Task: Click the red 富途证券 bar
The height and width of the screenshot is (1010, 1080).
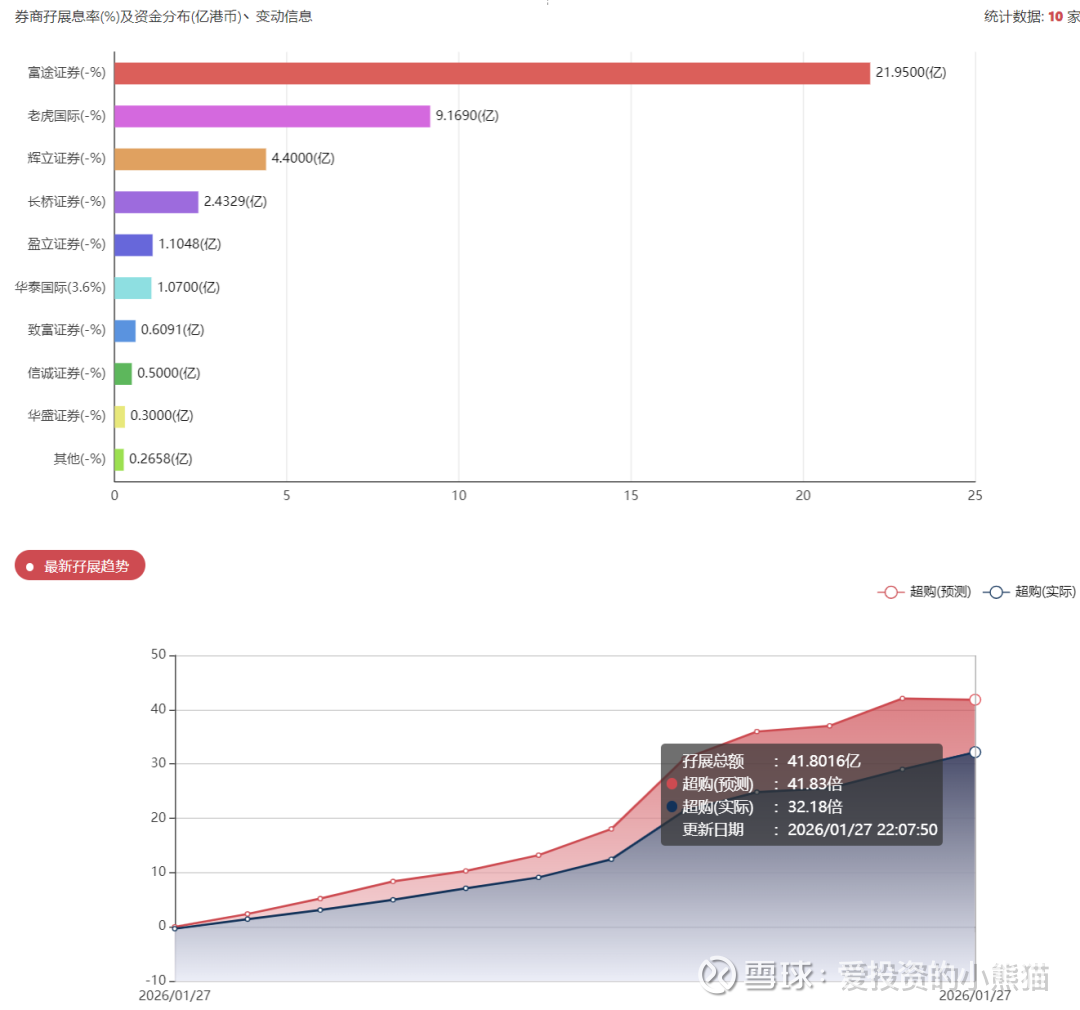Action: click(x=492, y=73)
